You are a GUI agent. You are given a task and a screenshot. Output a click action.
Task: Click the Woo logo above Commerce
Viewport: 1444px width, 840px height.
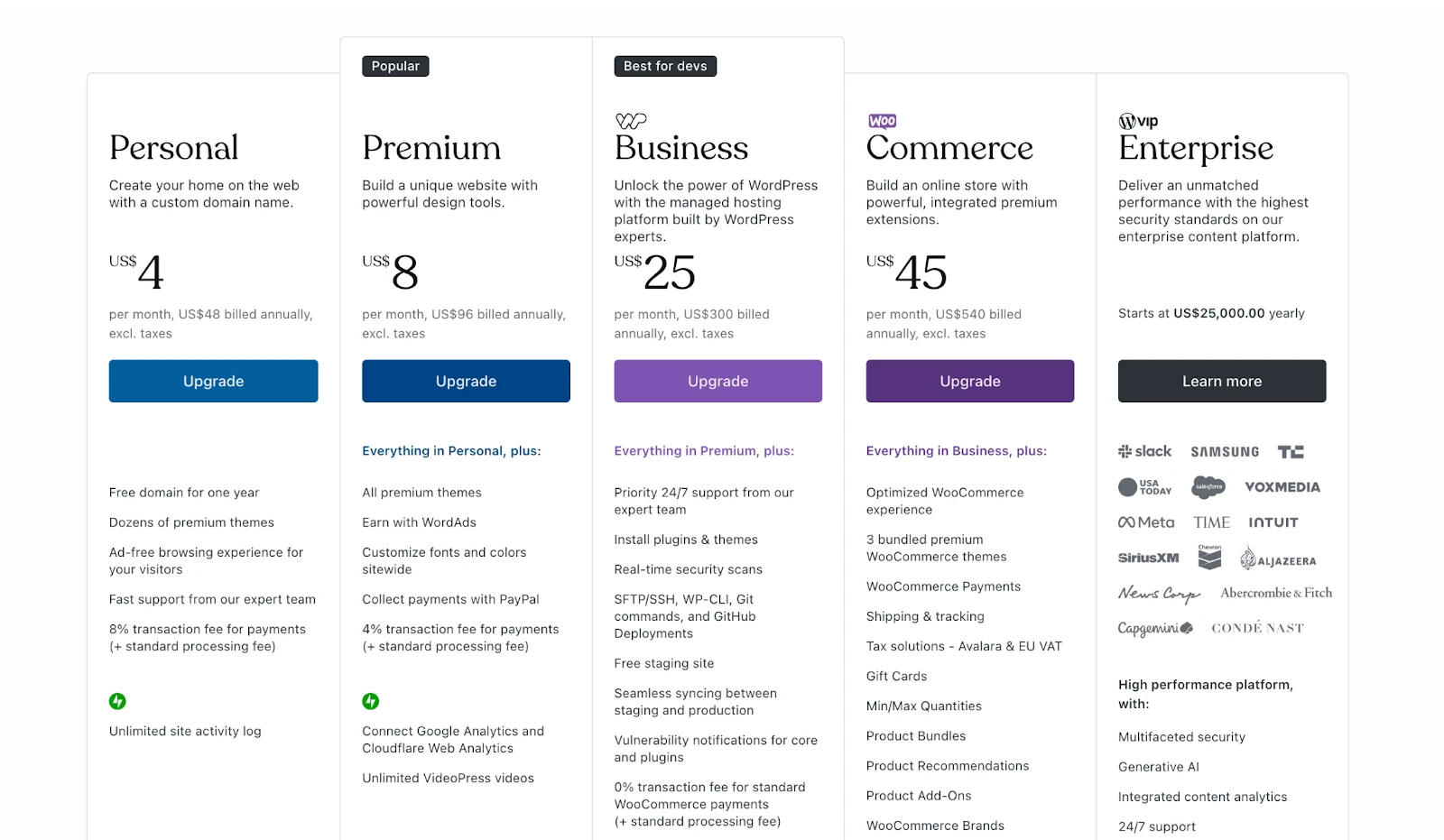click(882, 121)
